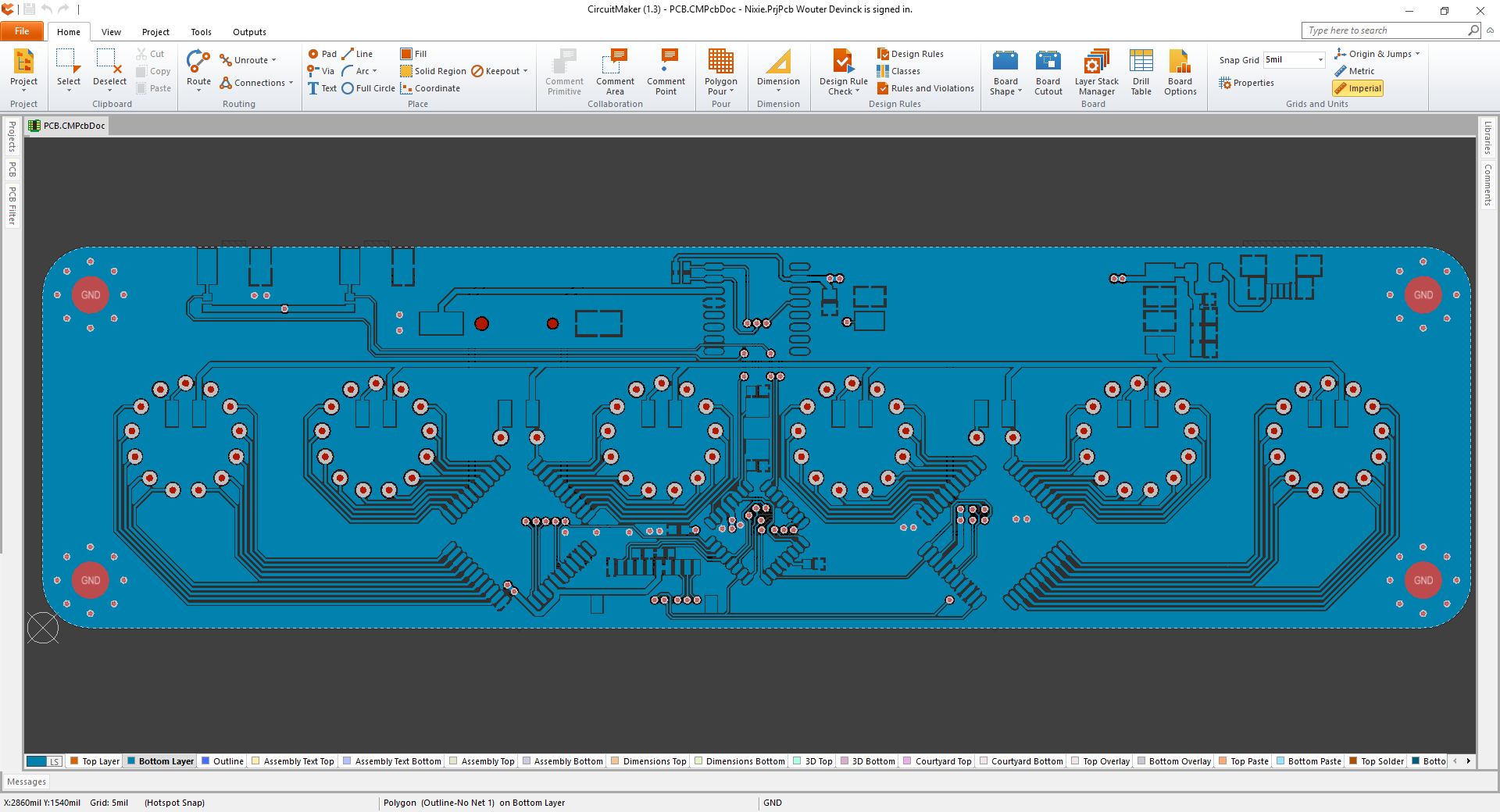Click the Board Cutout button
The width and height of the screenshot is (1500, 812).
tap(1048, 70)
